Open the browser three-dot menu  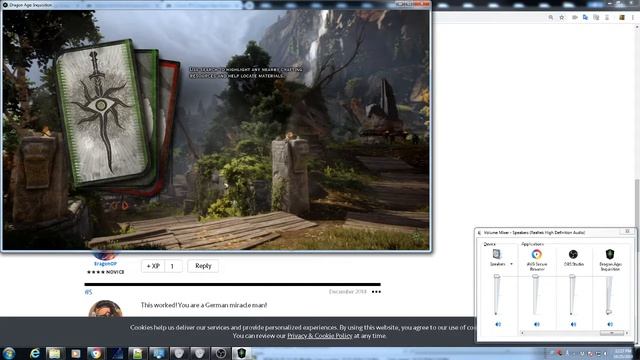(x=633, y=17)
